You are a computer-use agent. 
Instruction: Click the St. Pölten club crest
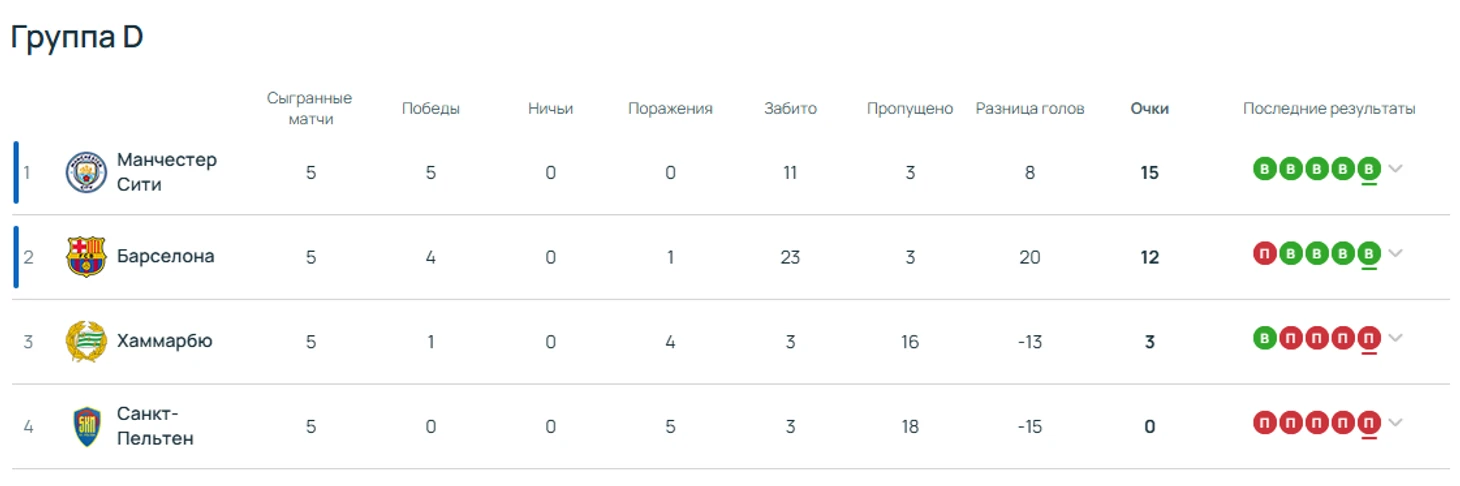click(x=87, y=427)
